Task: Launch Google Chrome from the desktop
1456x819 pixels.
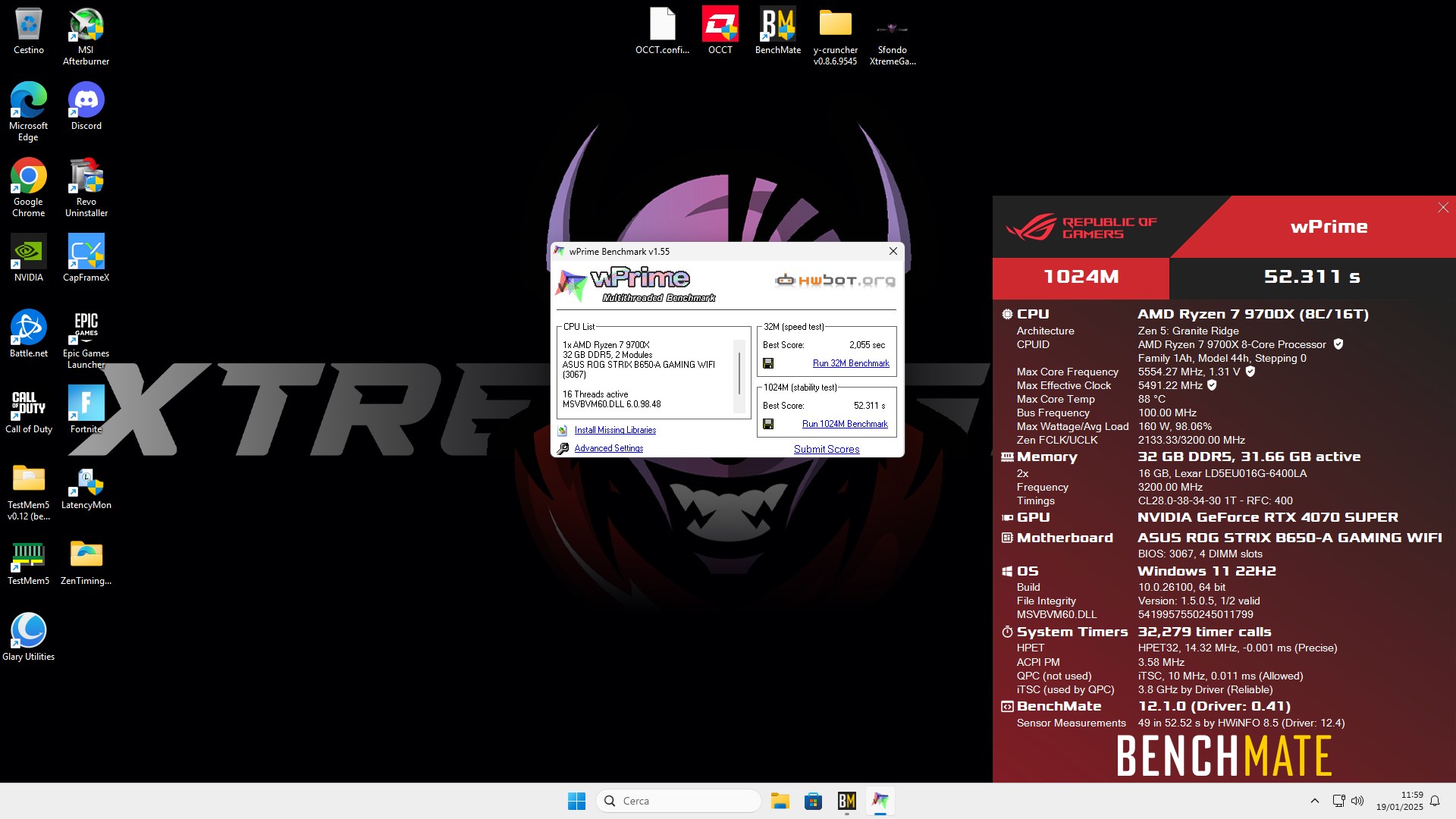Action: (x=28, y=188)
